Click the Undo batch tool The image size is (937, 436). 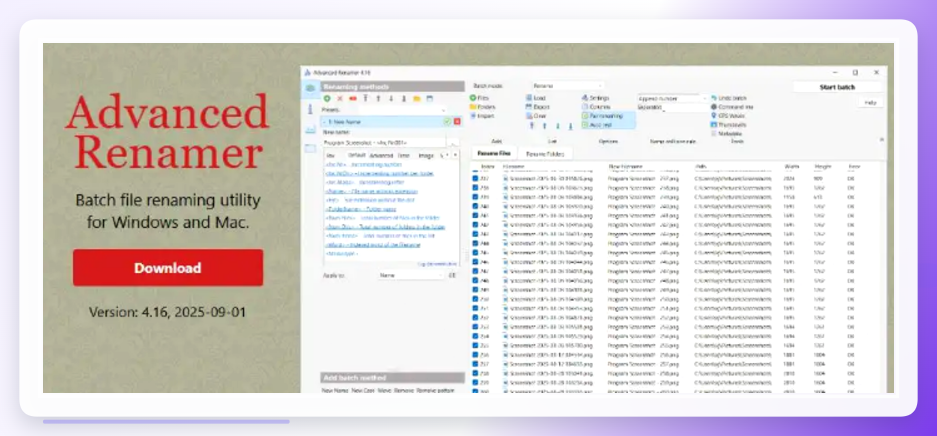click(729, 98)
